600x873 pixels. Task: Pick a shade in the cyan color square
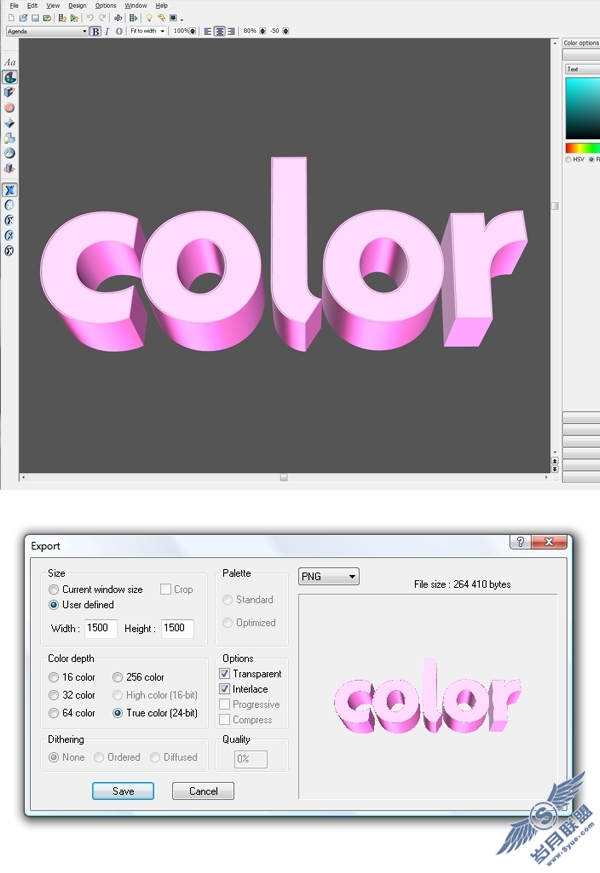point(583,108)
